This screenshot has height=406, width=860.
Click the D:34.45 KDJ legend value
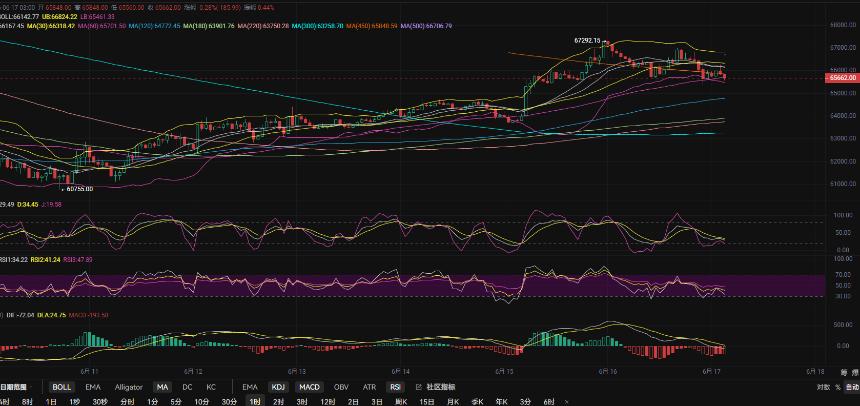[27, 204]
